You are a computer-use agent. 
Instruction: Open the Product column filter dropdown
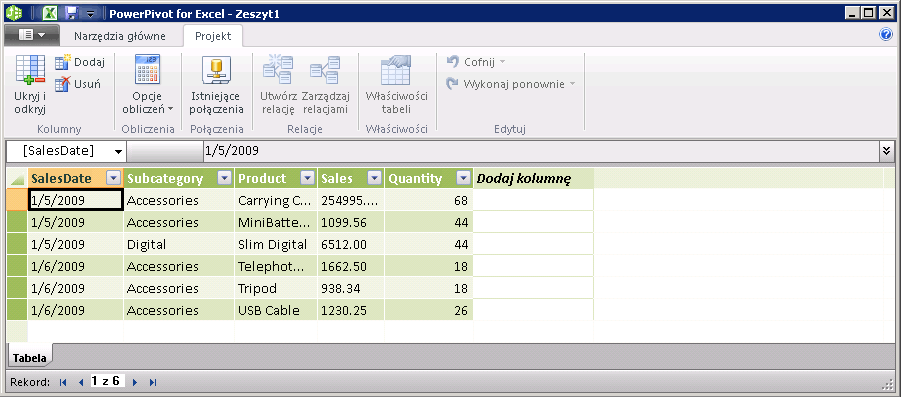coord(307,178)
